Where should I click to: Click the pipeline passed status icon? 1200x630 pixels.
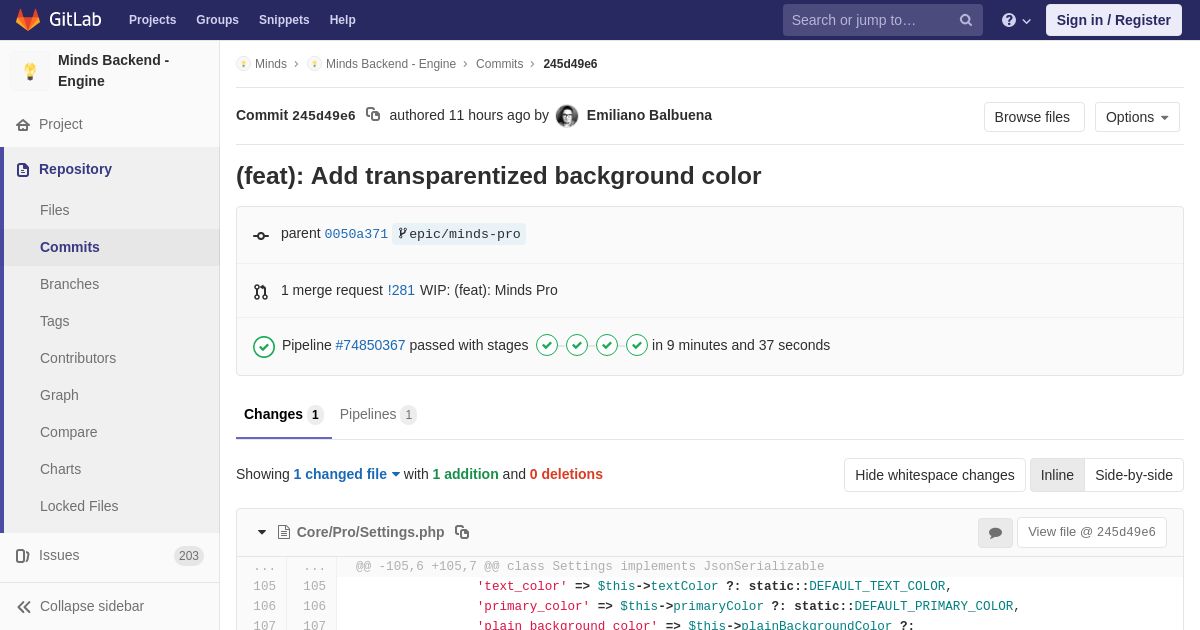tap(264, 346)
